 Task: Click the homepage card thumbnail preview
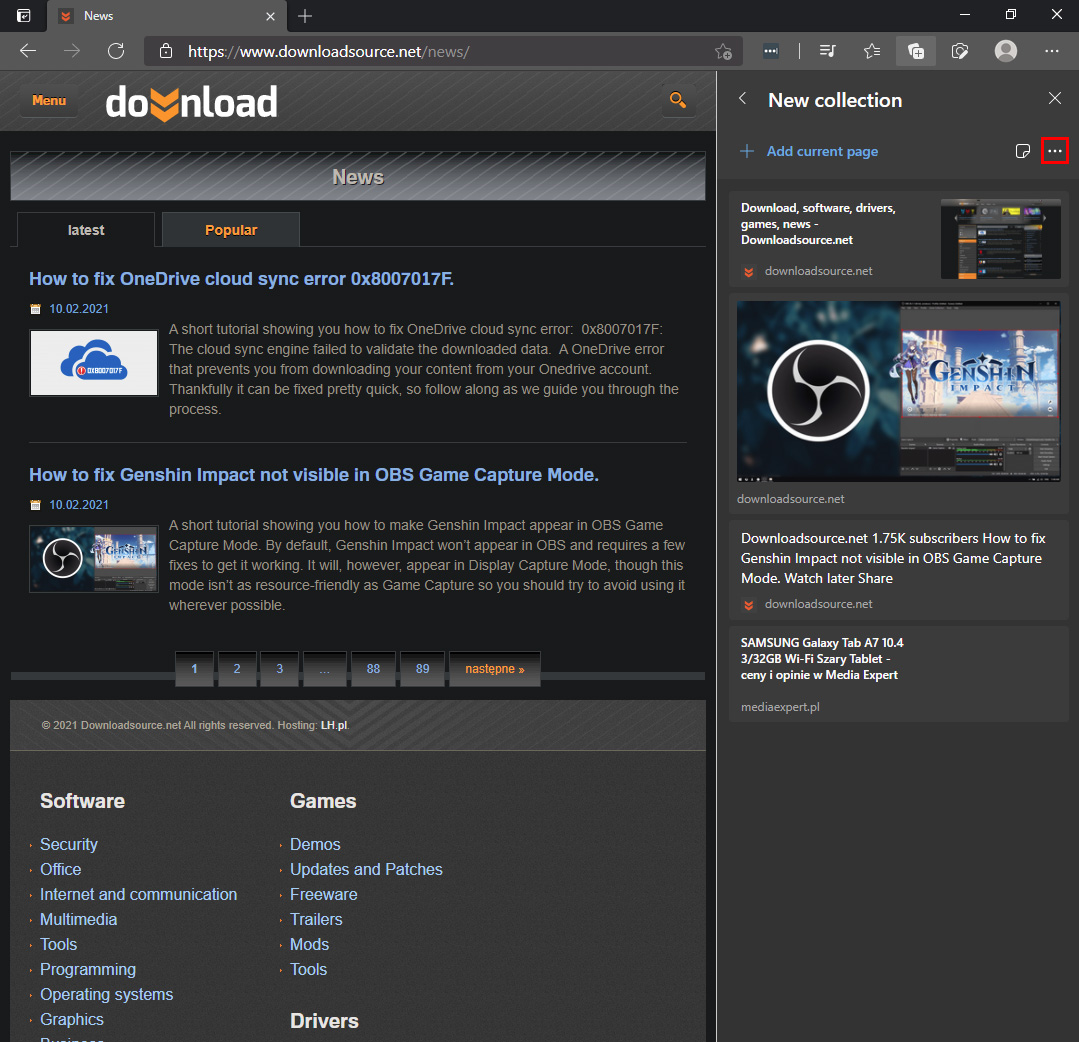(1001, 239)
